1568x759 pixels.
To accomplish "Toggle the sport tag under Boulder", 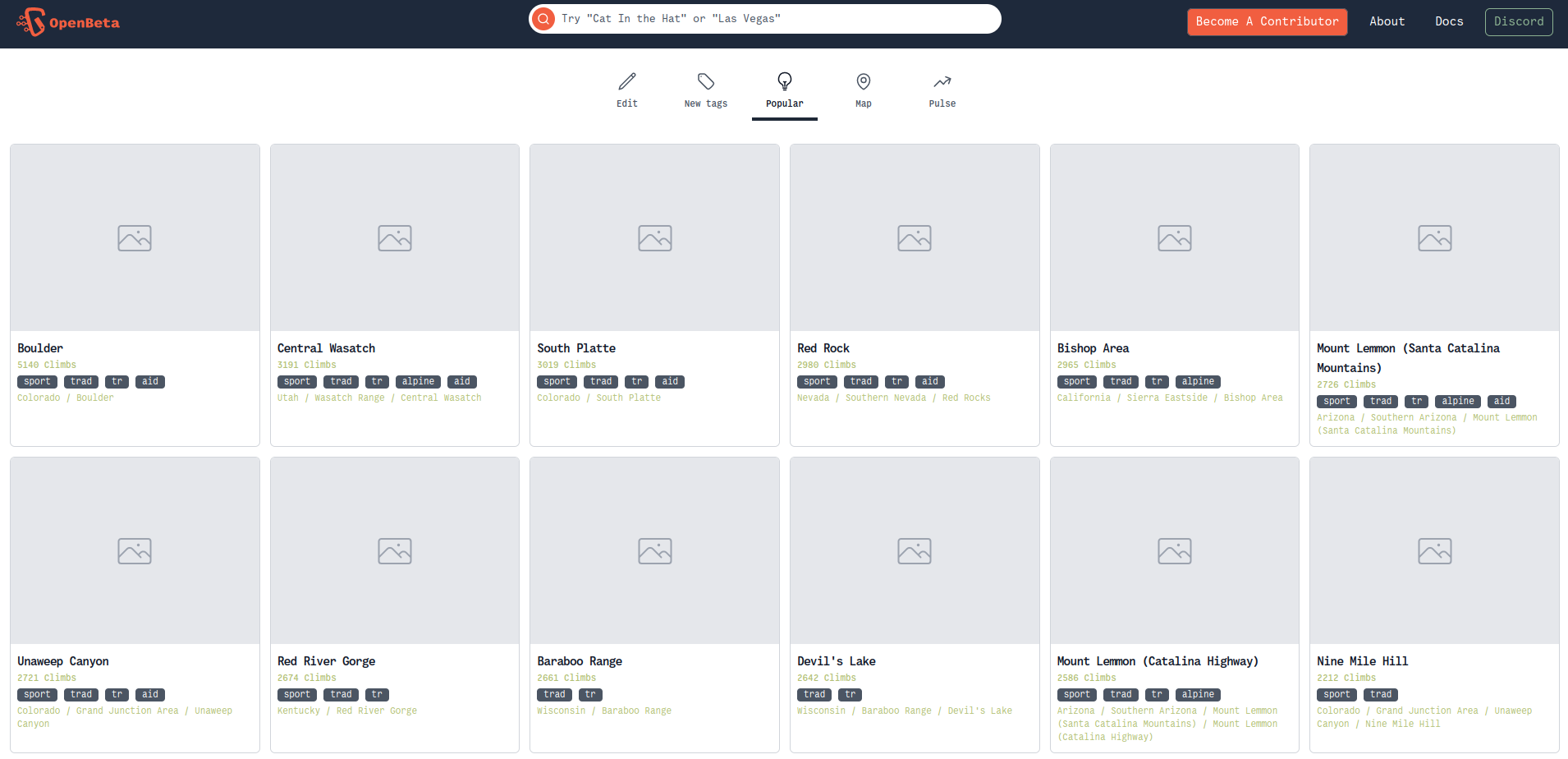I will point(37,381).
